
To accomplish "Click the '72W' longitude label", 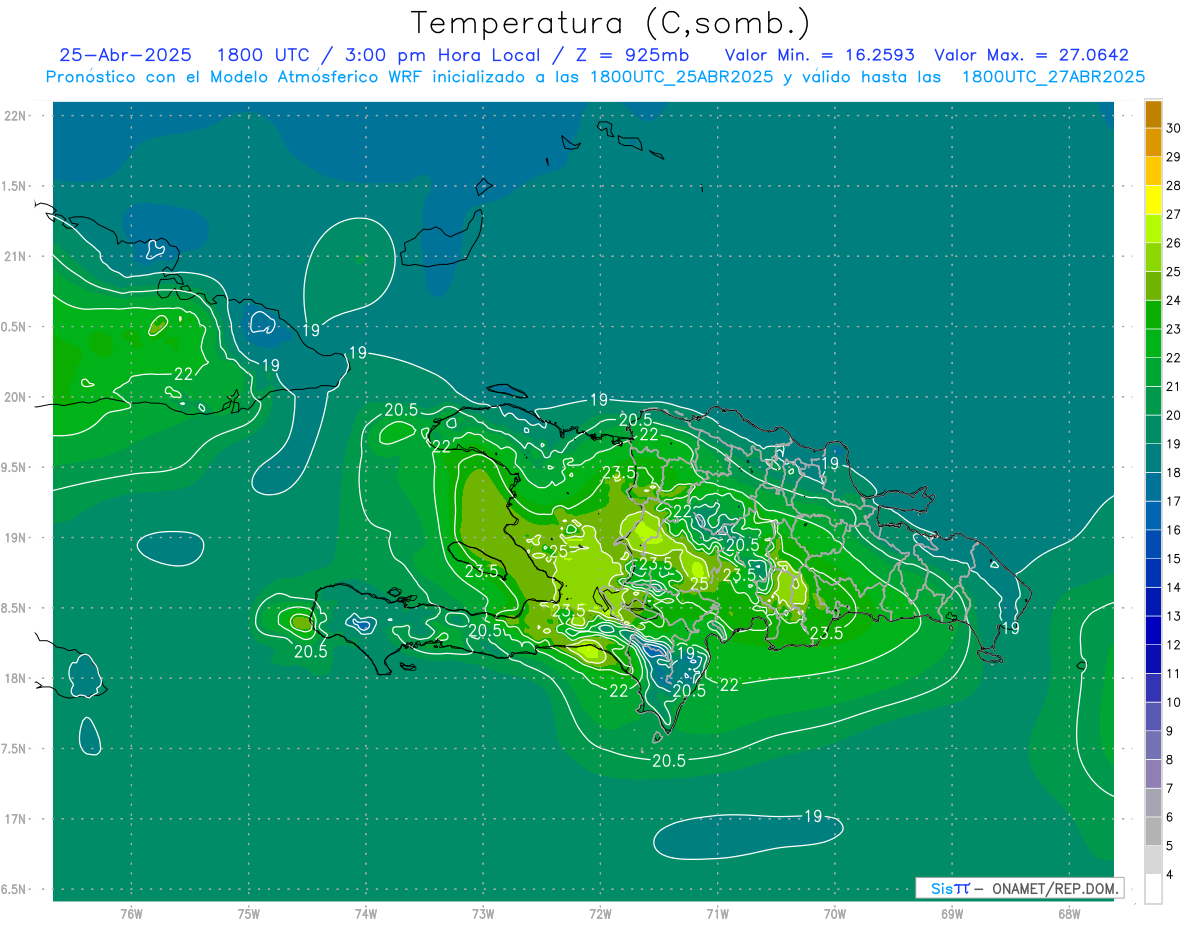I will point(600,914).
